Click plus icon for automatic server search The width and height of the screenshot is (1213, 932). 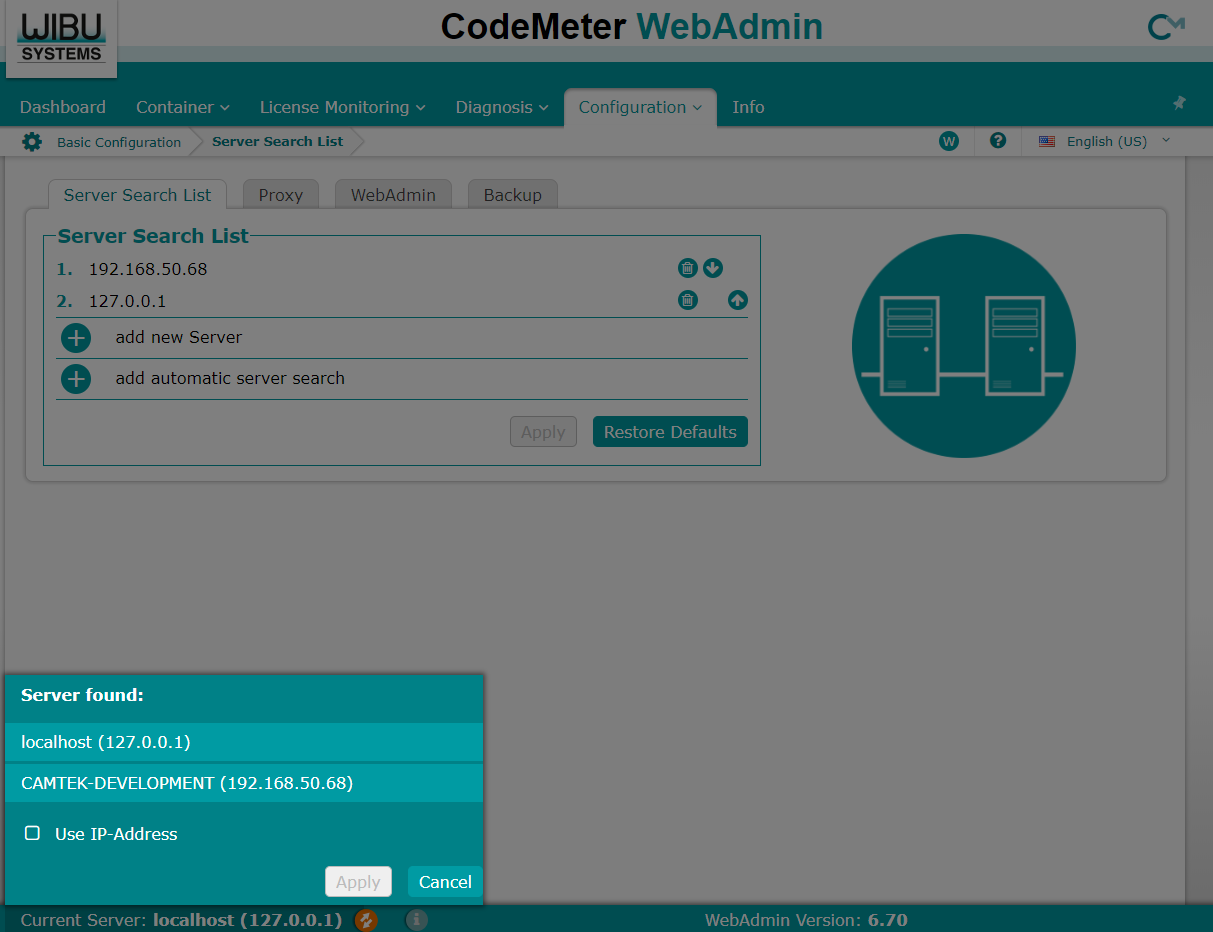click(76, 379)
